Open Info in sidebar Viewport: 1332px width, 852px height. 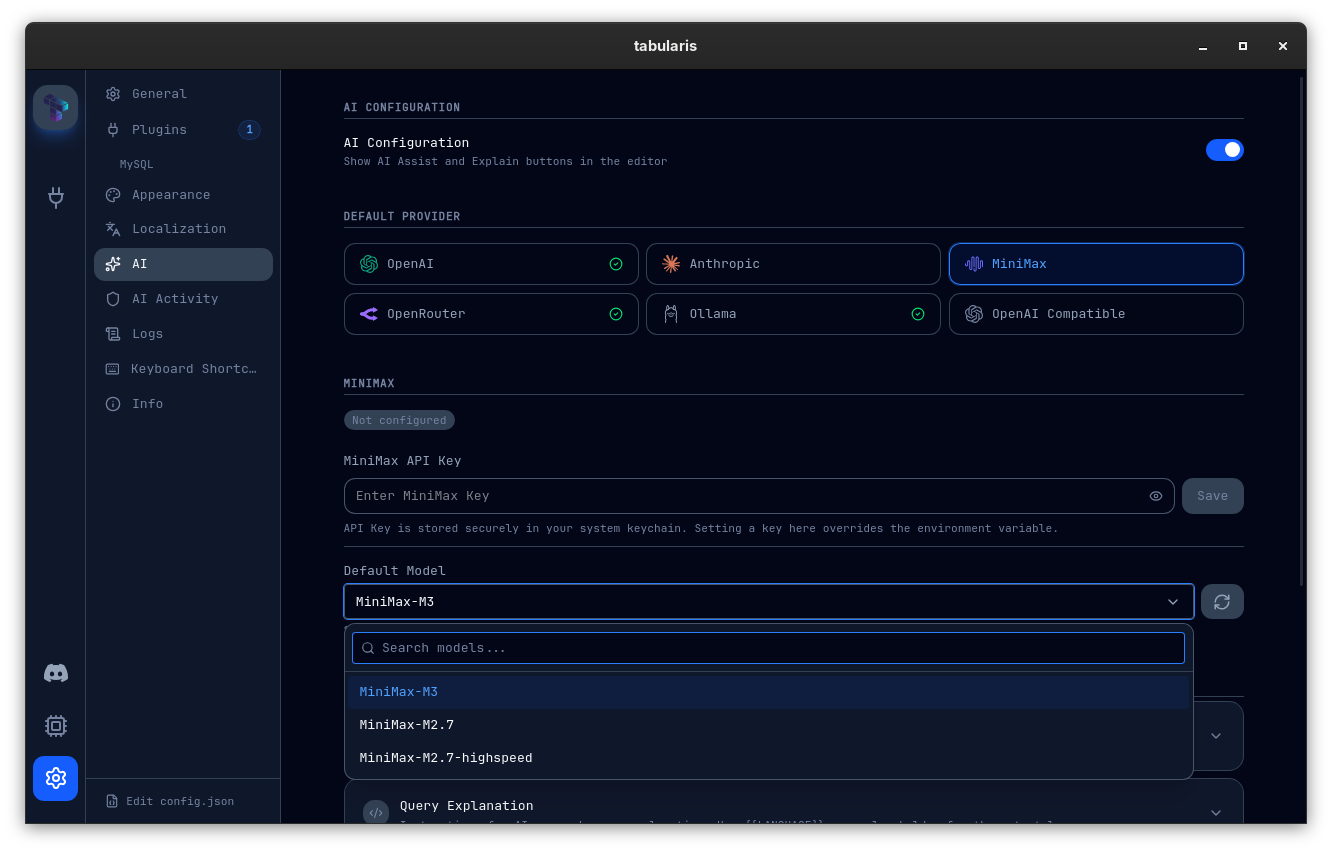pyautogui.click(x=183, y=404)
